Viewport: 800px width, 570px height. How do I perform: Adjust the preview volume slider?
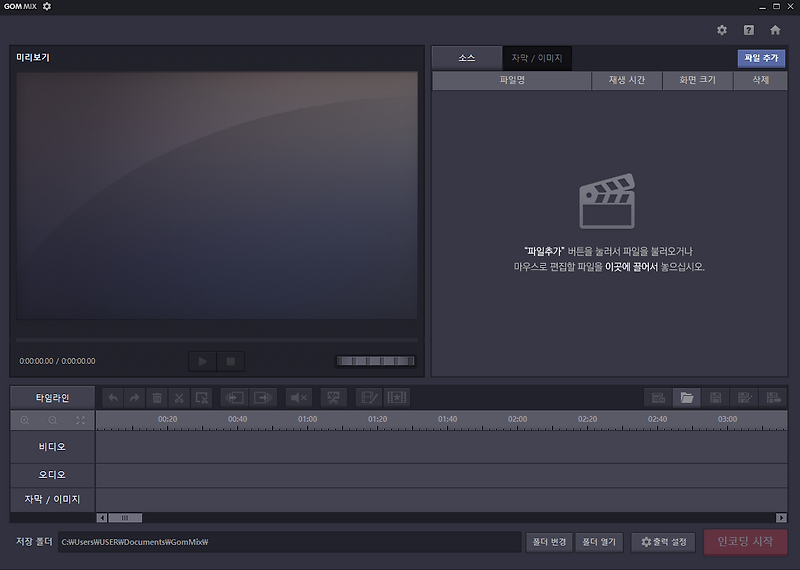click(x=376, y=361)
